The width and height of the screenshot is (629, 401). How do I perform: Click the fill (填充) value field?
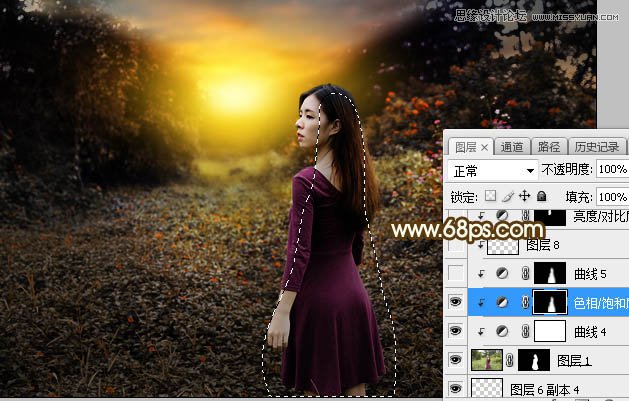click(611, 196)
